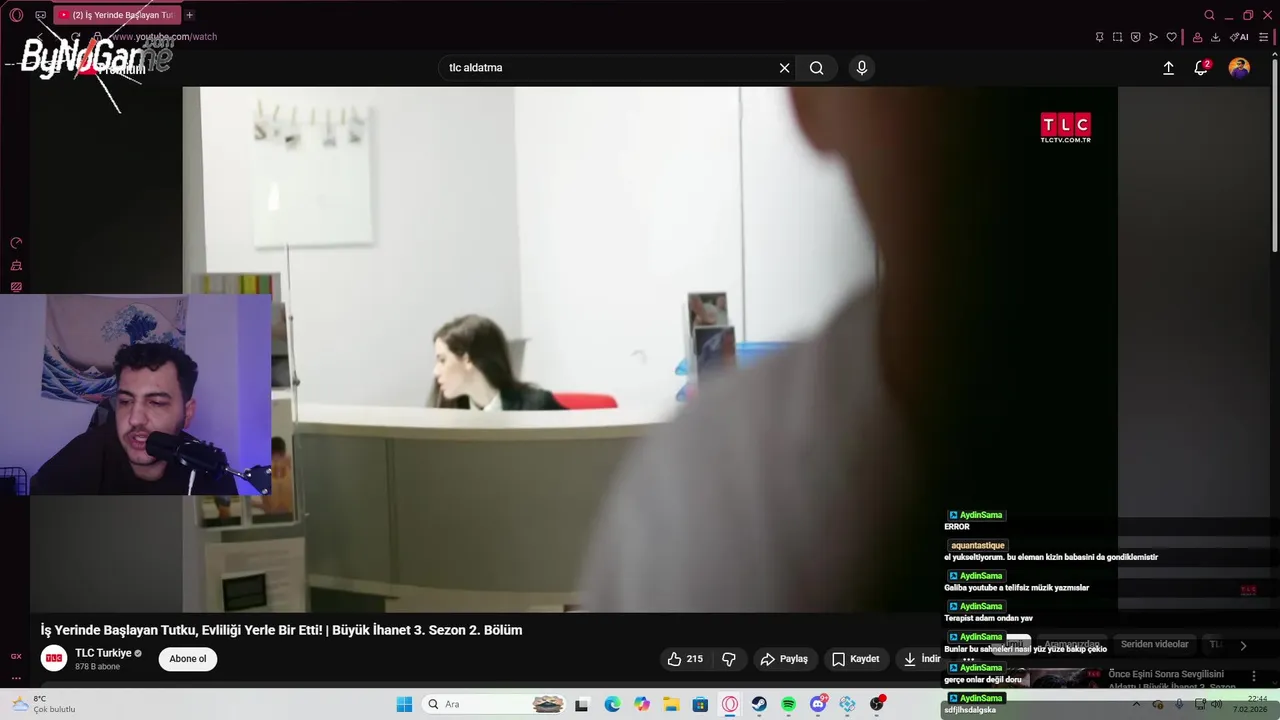This screenshot has width=1280, height=720.
Task: Open the player send arrow icon
Action: pyautogui.click(x=1153, y=37)
